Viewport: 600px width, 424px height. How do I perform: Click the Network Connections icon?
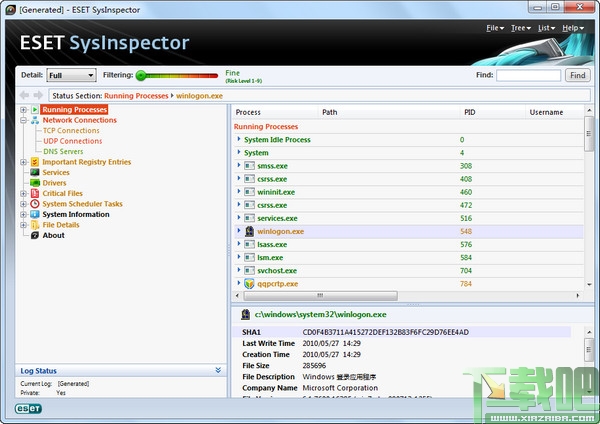point(35,120)
